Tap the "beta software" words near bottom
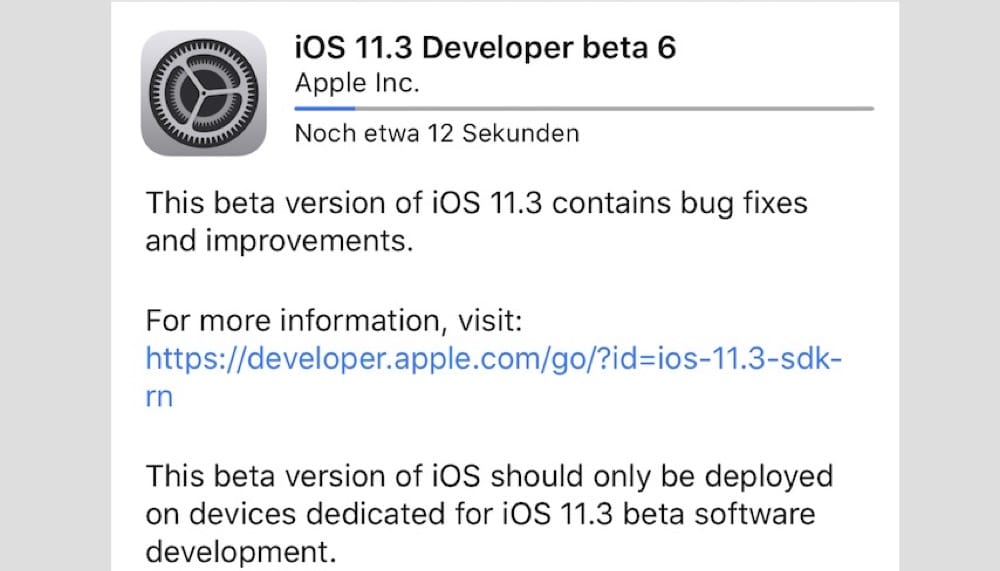This screenshot has width=1000, height=571. point(719,514)
